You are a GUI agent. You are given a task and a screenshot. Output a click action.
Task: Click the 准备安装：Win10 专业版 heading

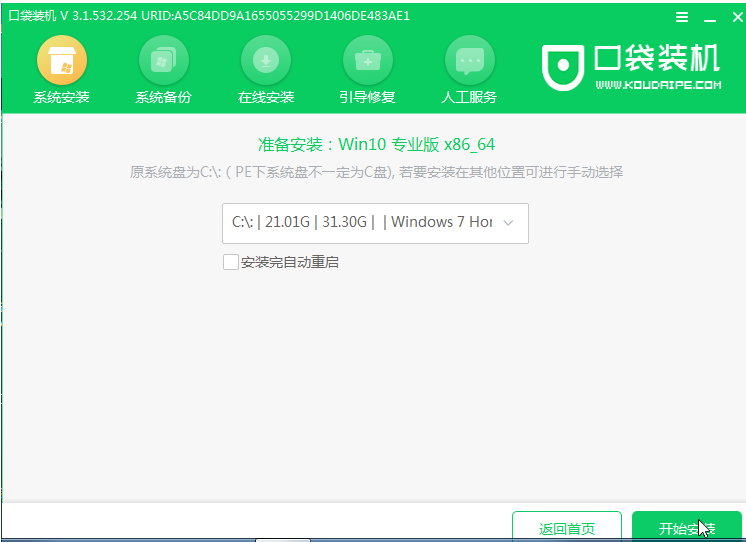[x=376, y=144]
